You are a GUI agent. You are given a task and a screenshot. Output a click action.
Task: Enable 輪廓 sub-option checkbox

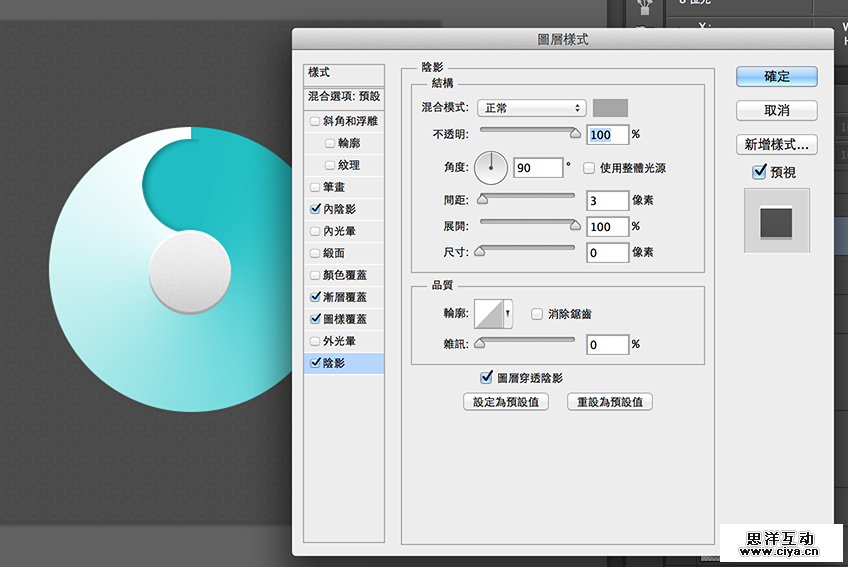coord(329,143)
